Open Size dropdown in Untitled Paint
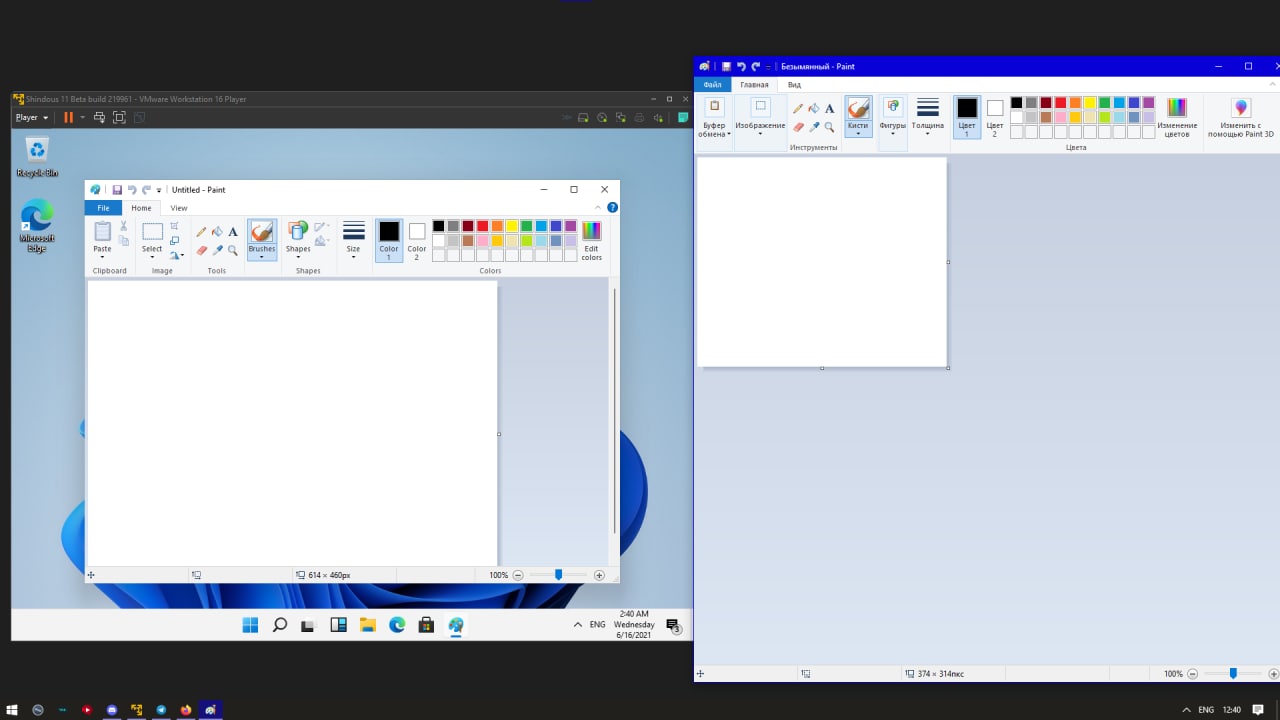The image size is (1280, 720). click(x=353, y=241)
